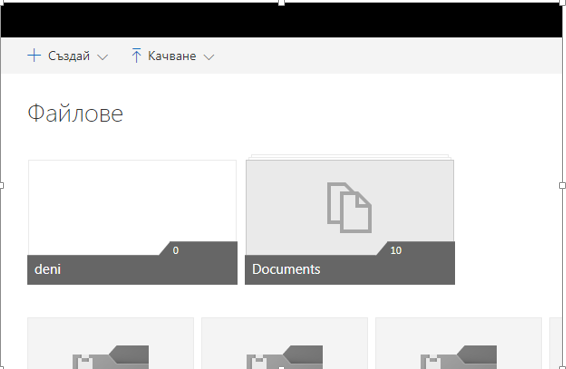This screenshot has width=566, height=369.
Task: Click the upload arrow icon beside Качване
Action: pyautogui.click(x=136, y=56)
